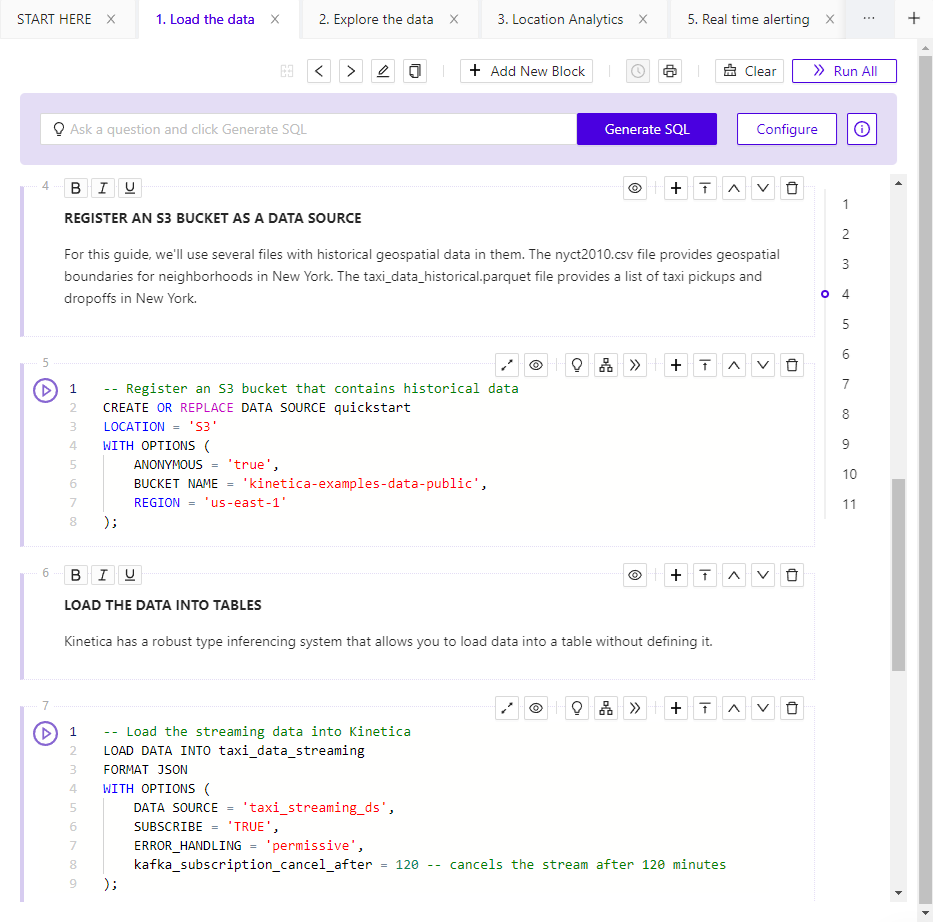Click Add New Block
Image resolution: width=933 pixels, height=922 pixels.
pos(526,71)
